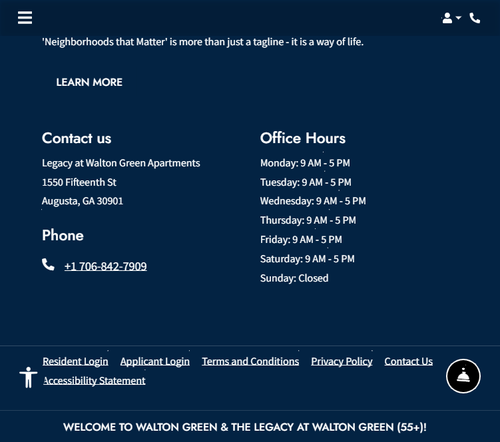Click the 'Phone' heading
This screenshot has height=442, width=500.
coord(63,235)
